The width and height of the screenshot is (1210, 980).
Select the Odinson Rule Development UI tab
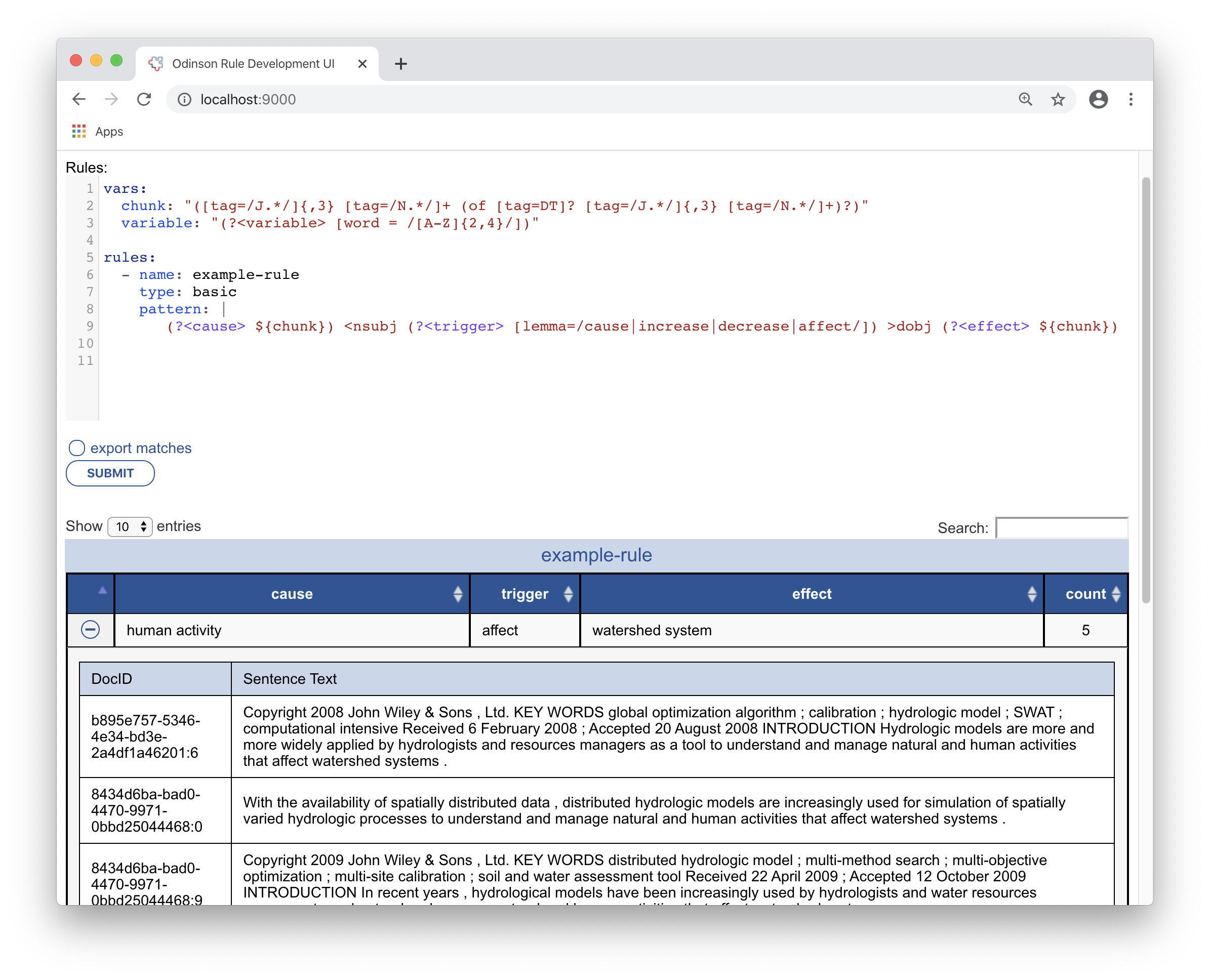point(253,64)
